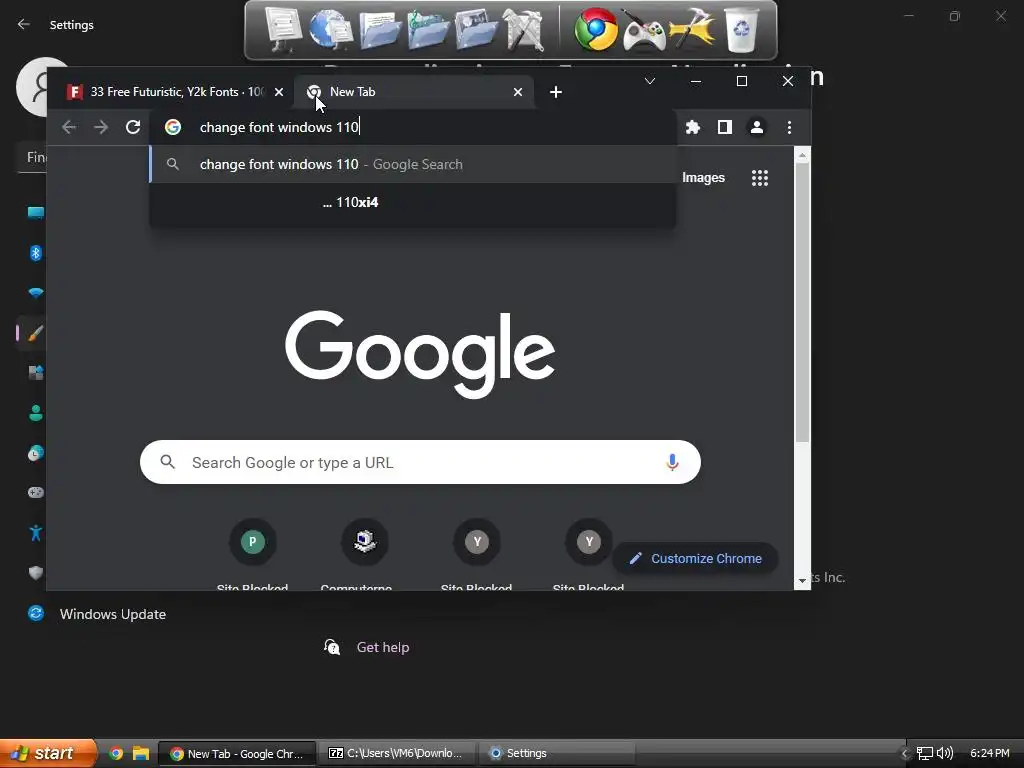
Task: Switch to New Tab - Google Chrome taskbar button
Action: click(237, 754)
